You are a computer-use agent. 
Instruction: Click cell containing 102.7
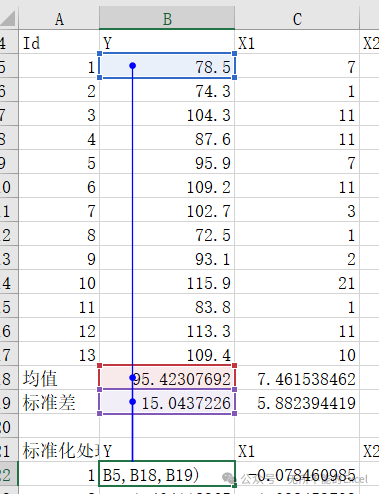167,210
